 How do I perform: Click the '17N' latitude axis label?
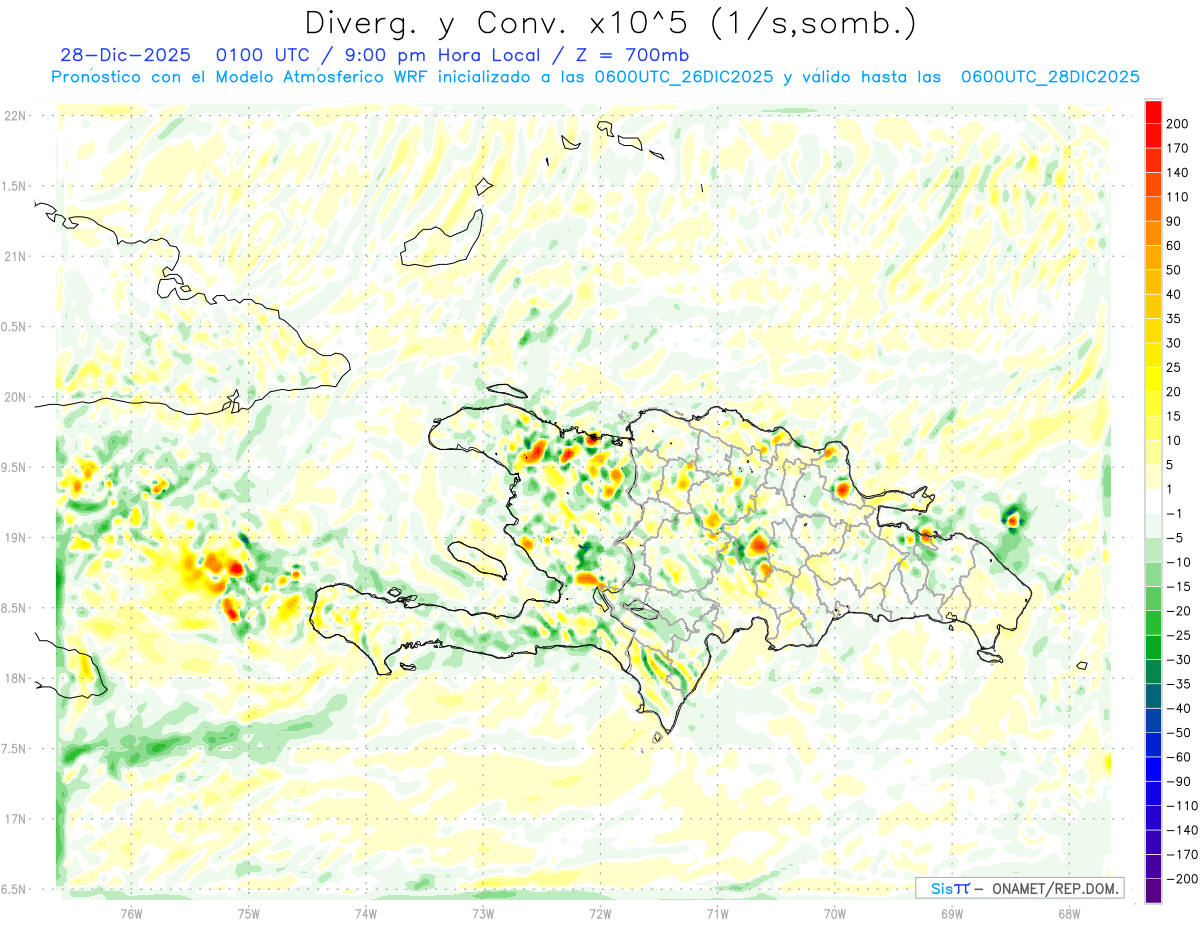[14, 819]
